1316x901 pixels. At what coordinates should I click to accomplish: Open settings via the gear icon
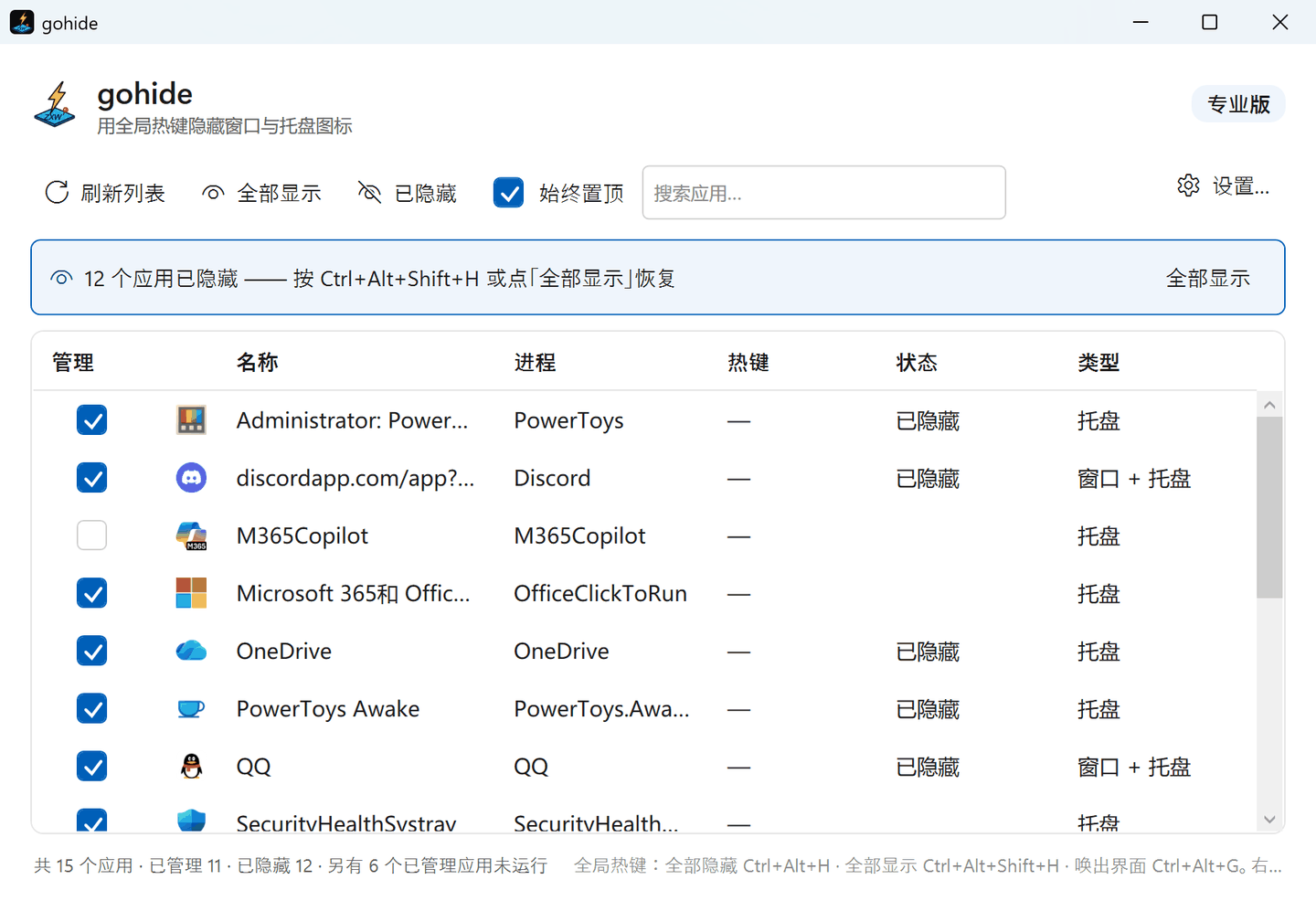point(1188,185)
